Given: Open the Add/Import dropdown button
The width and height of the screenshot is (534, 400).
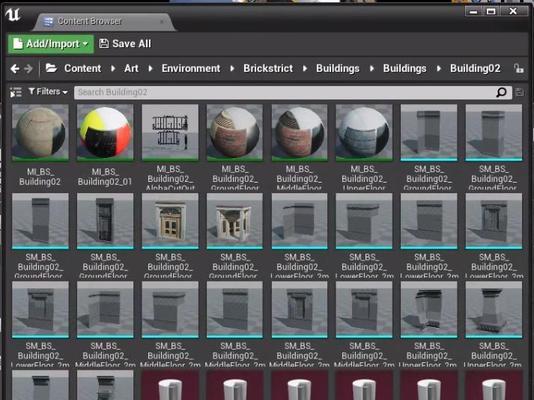Looking at the screenshot, I should (51, 44).
